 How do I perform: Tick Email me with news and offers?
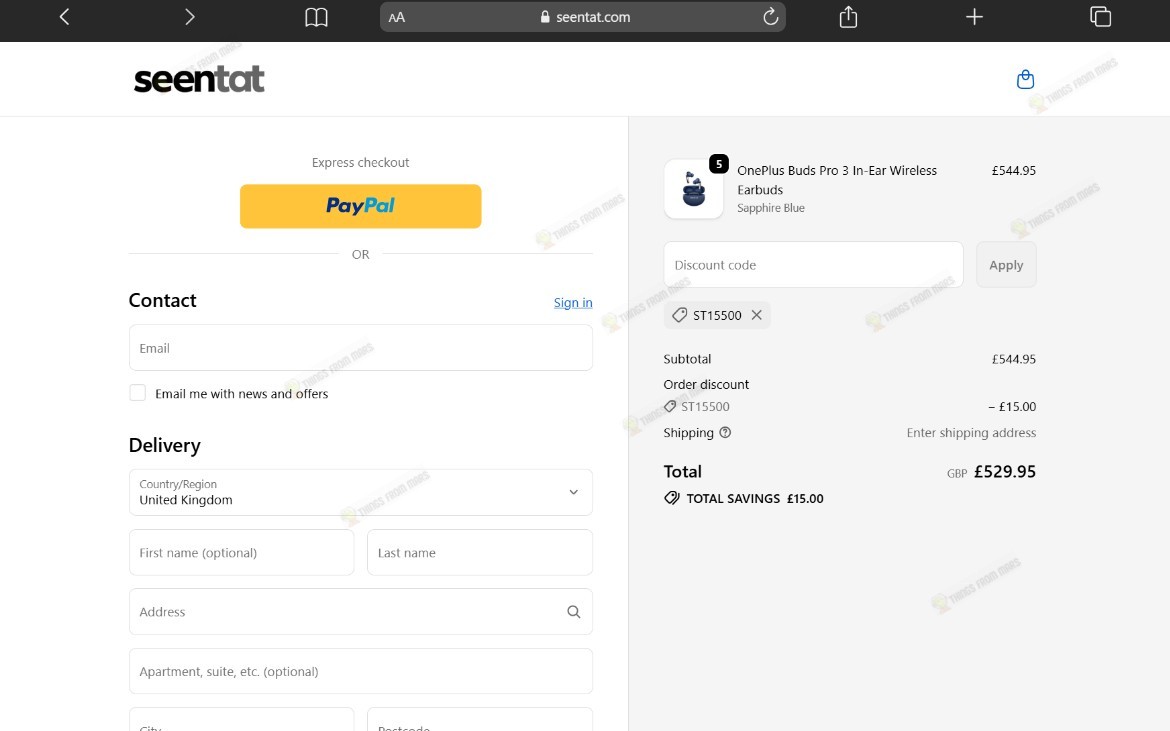pos(137,393)
